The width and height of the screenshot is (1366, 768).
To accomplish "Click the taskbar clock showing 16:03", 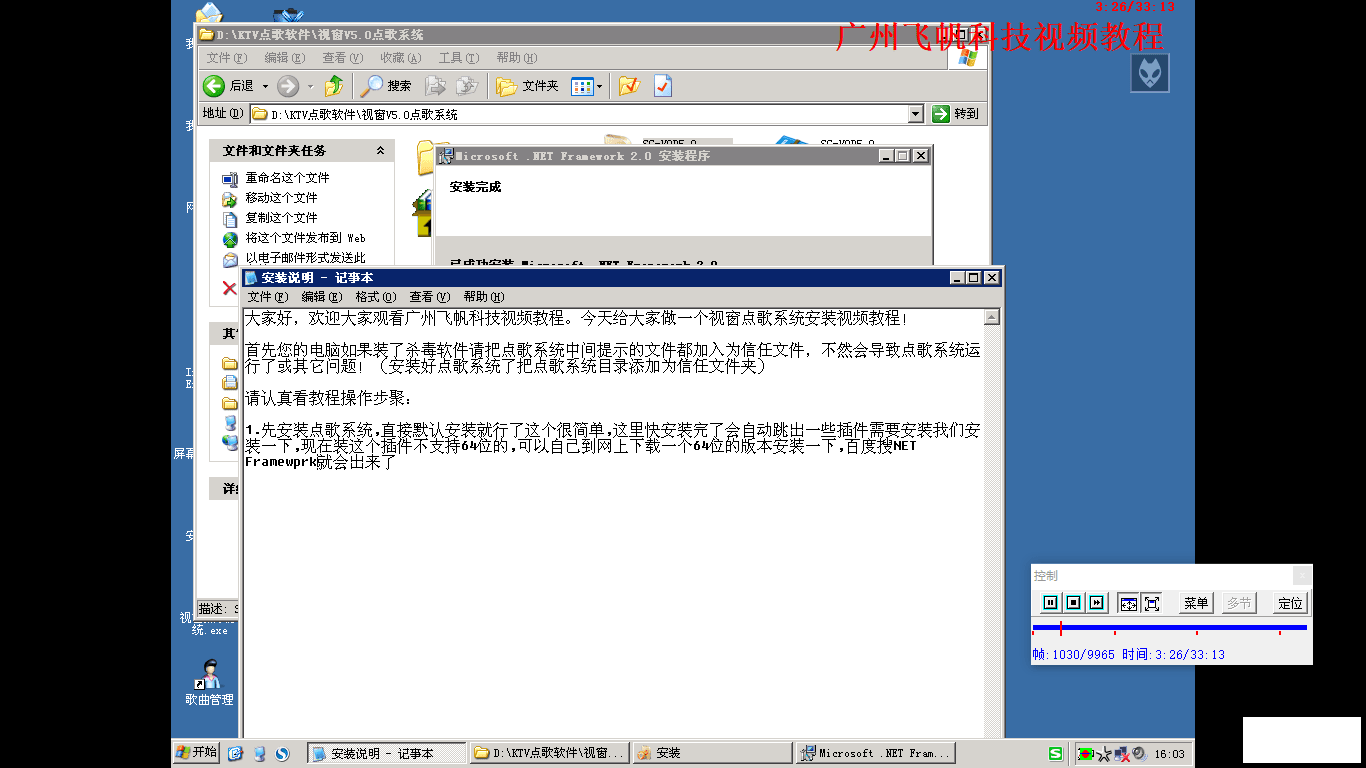I will 1169,754.
